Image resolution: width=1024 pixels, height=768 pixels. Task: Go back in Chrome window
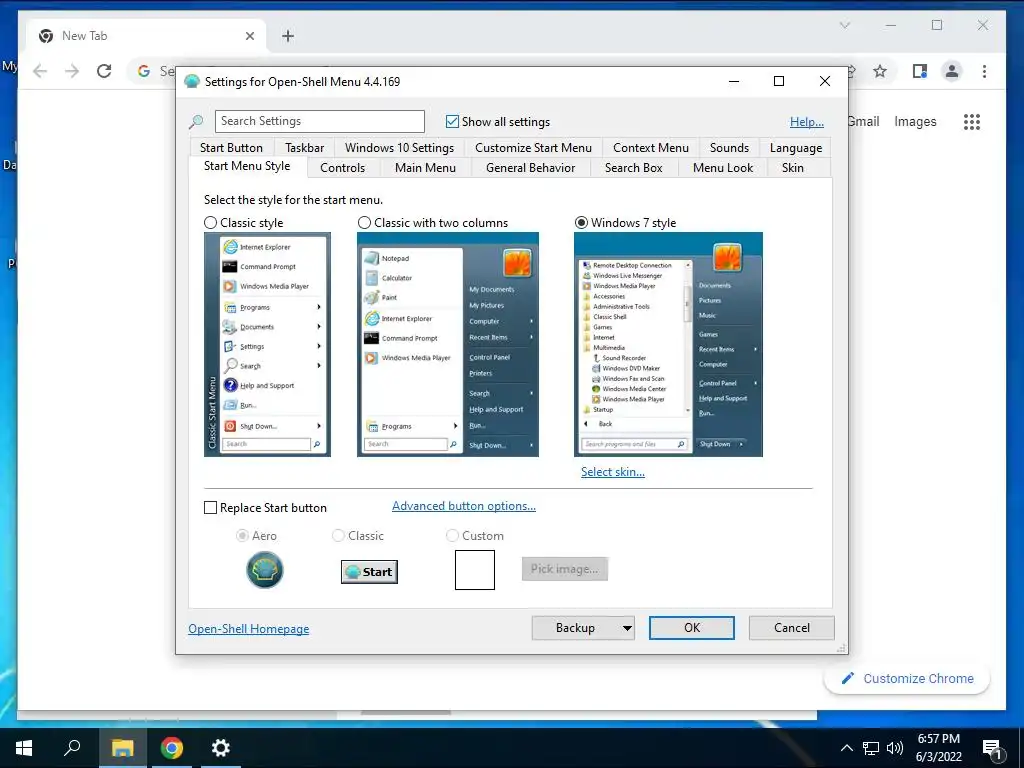40,71
